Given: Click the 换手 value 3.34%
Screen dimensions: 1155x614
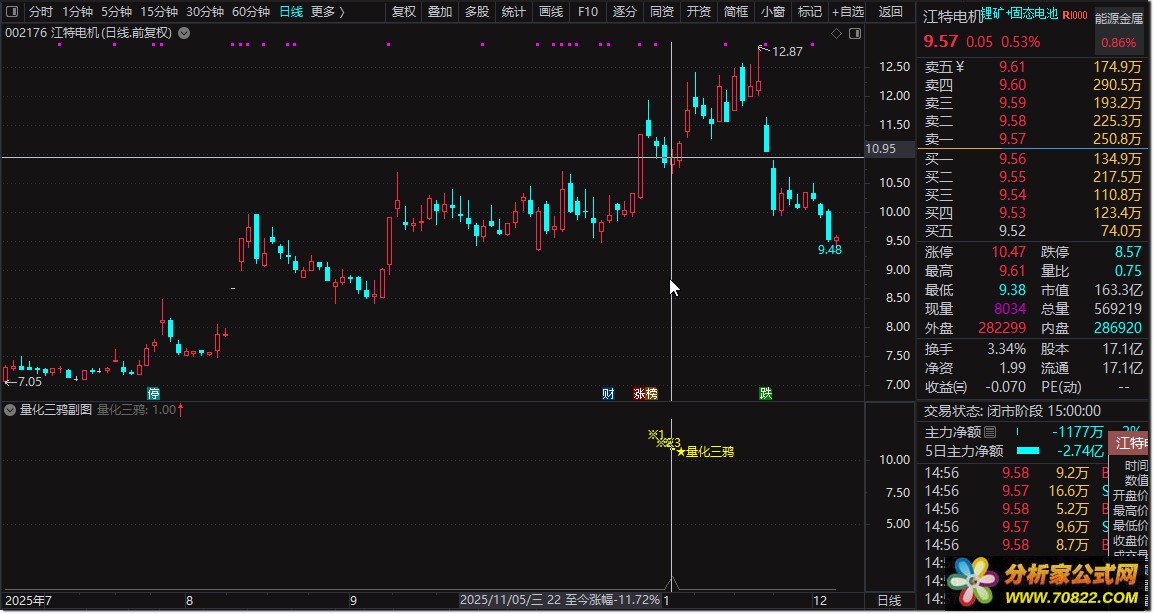Looking at the screenshot, I should (x=1006, y=349).
